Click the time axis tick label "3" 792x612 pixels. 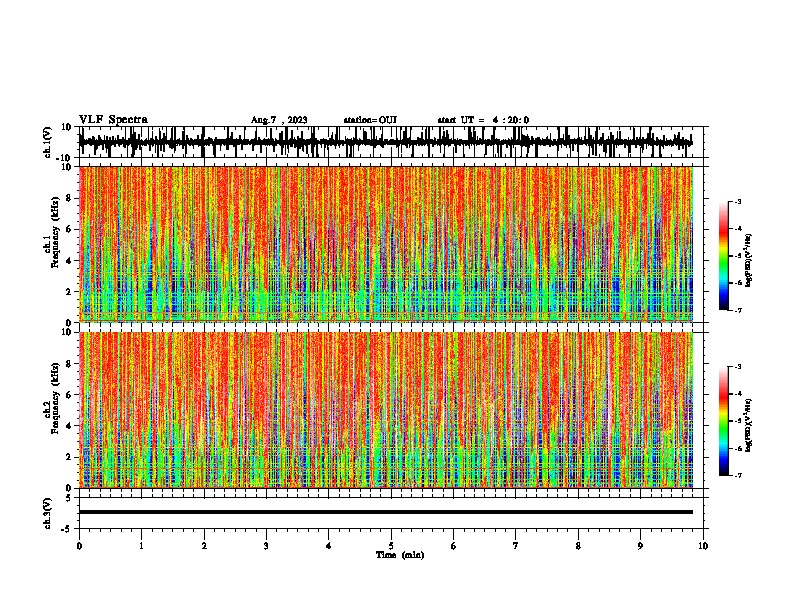click(x=266, y=546)
